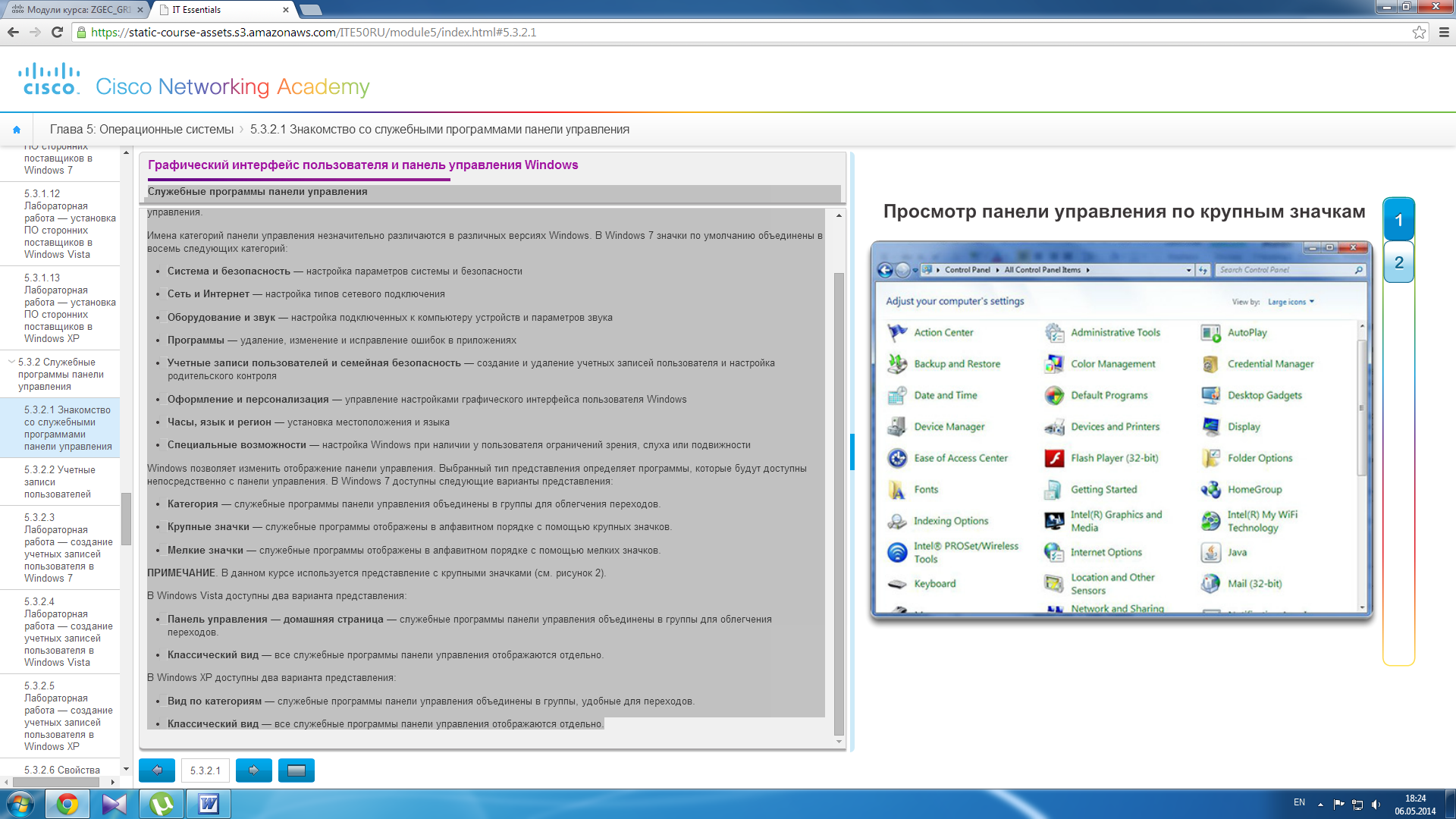
Task: Open 5.3.2.2 Учетные записи пользователей
Action: [x=60, y=482]
